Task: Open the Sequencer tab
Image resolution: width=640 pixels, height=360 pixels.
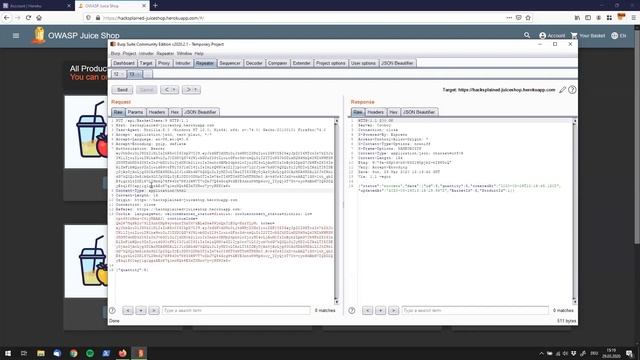Action: coord(230,63)
